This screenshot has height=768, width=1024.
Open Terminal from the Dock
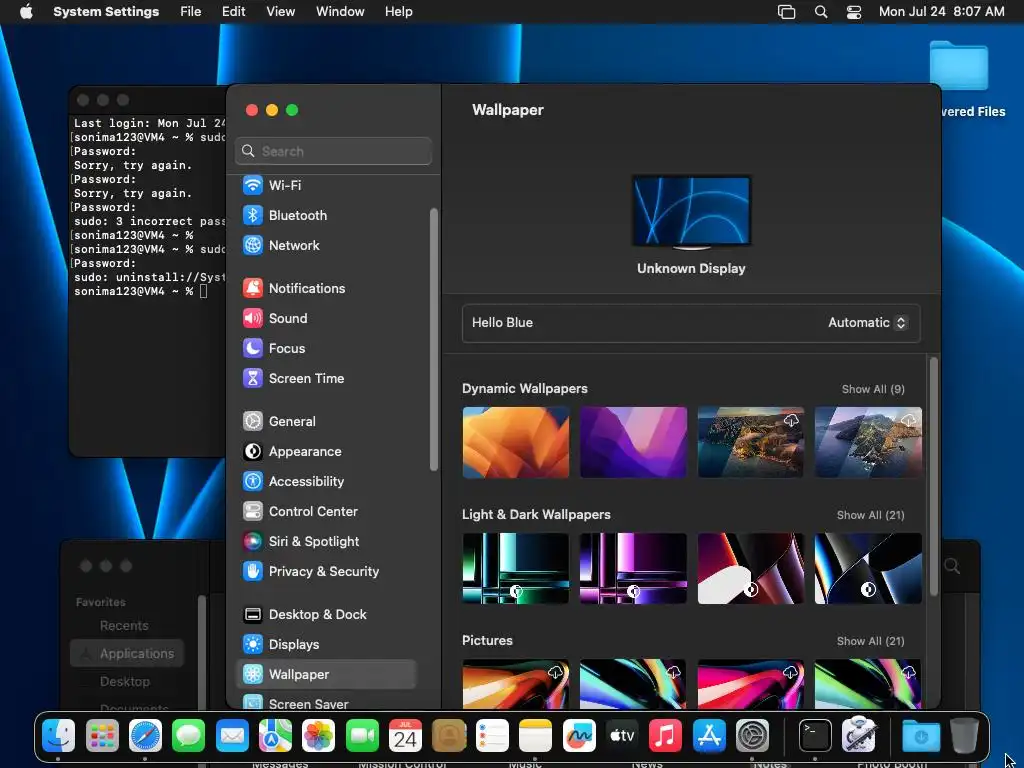[x=816, y=736]
